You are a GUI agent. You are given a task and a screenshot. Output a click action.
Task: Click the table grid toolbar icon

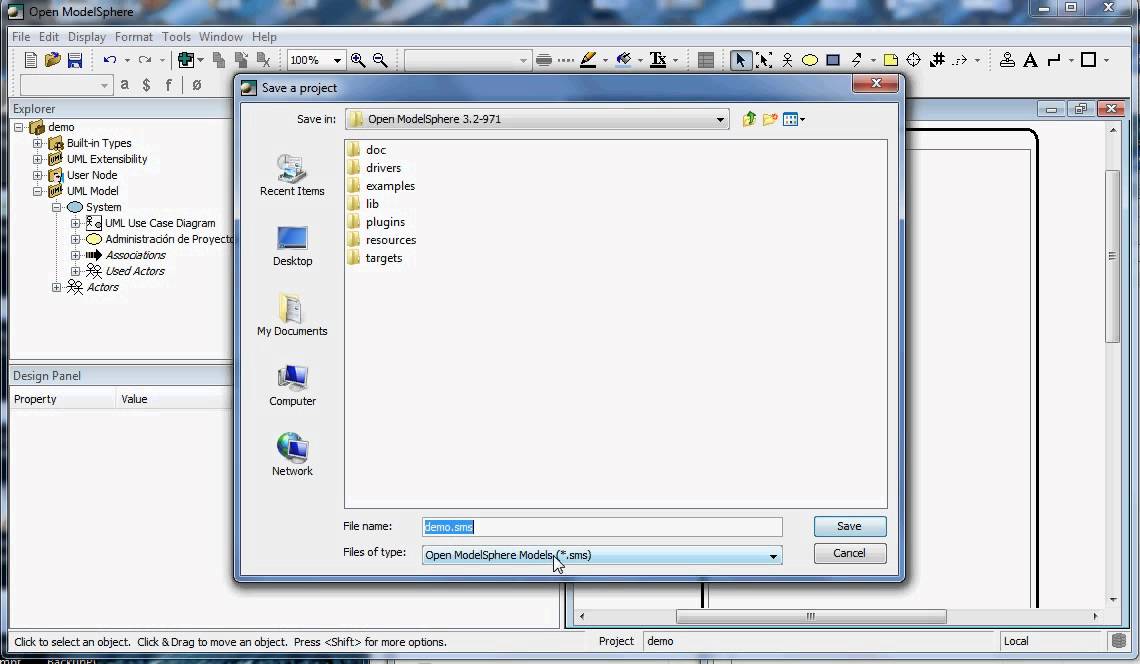click(705, 60)
